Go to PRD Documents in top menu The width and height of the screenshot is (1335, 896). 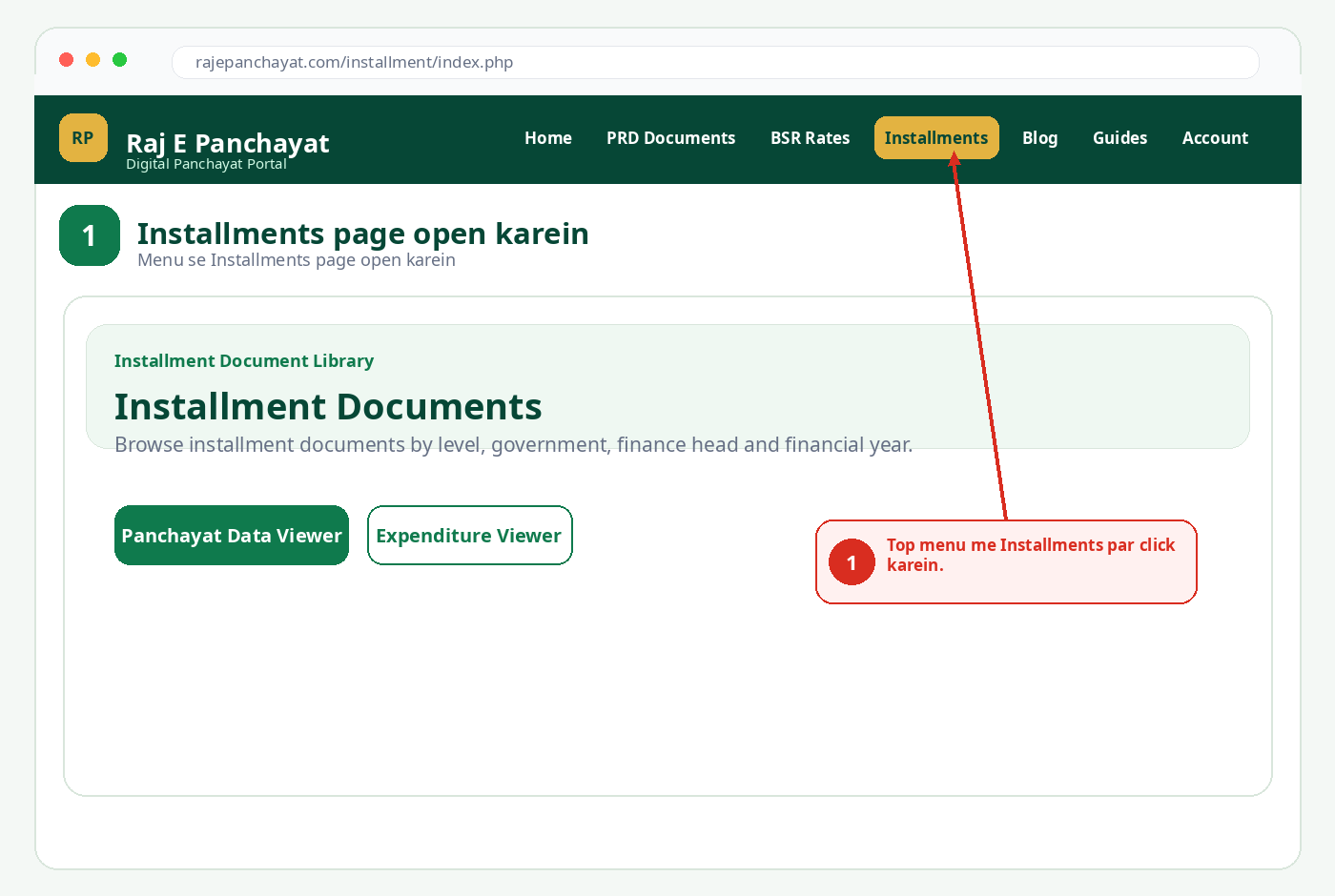pos(671,138)
